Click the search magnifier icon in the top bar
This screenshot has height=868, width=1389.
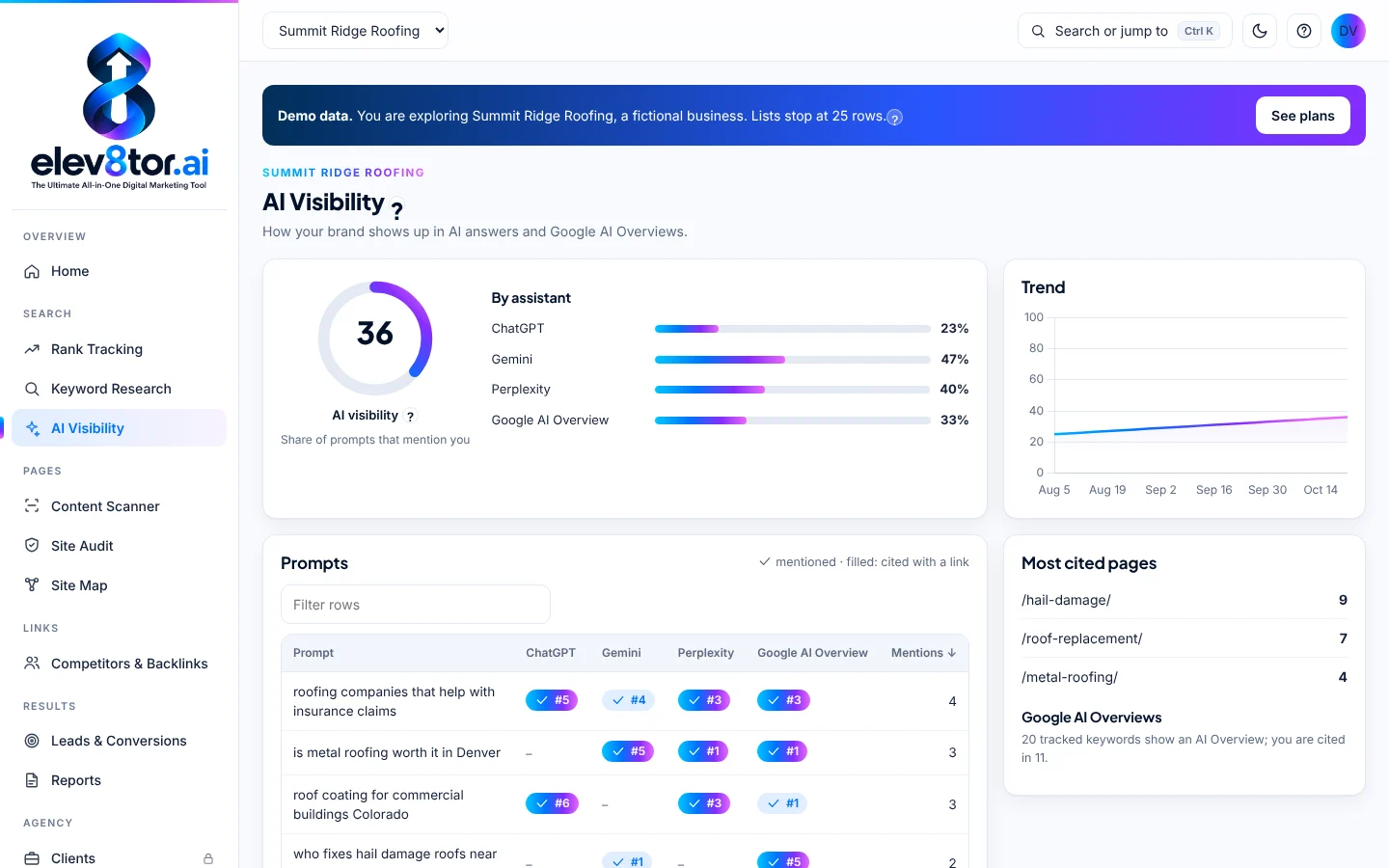click(x=1038, y=31)
